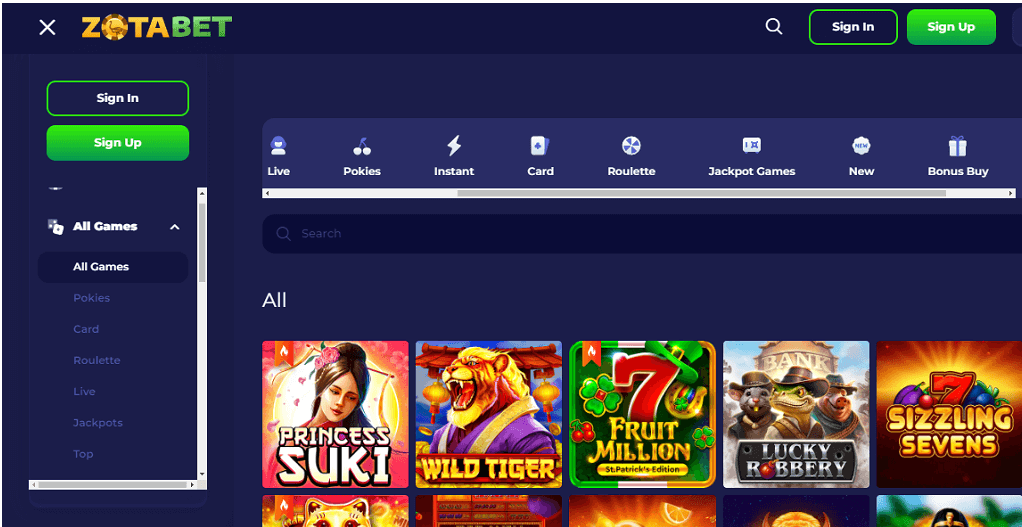
Task: Click the magnifier icon in the search field
Action: (284, 234)
